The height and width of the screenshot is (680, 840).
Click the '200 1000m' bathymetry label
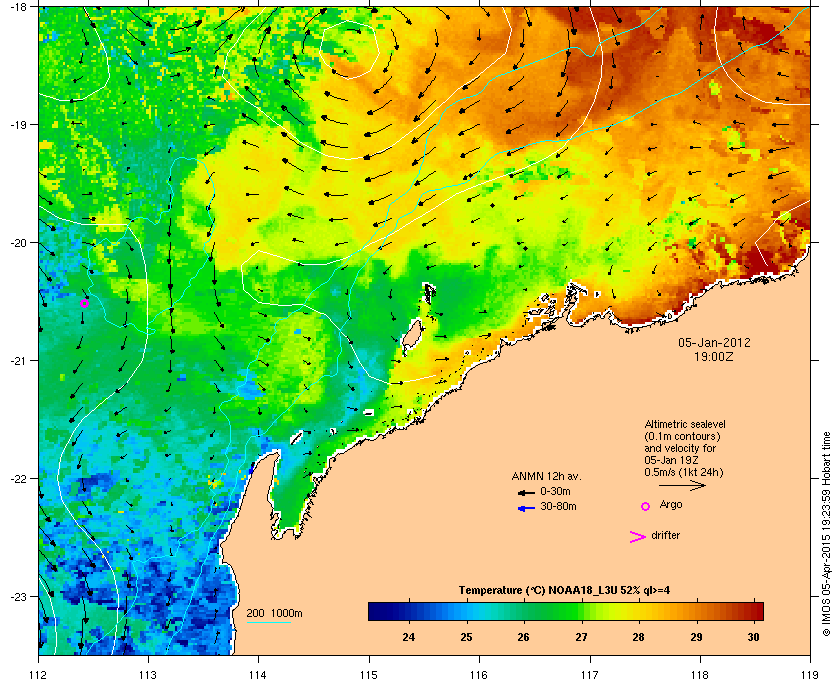point(274,613)
